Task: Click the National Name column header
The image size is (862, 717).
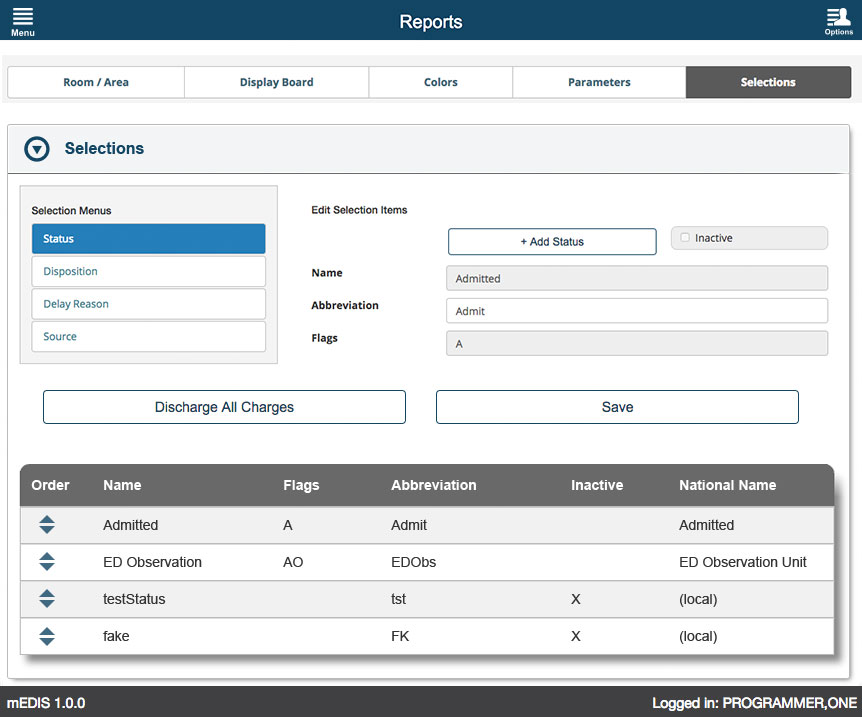Action: (727, 485)
